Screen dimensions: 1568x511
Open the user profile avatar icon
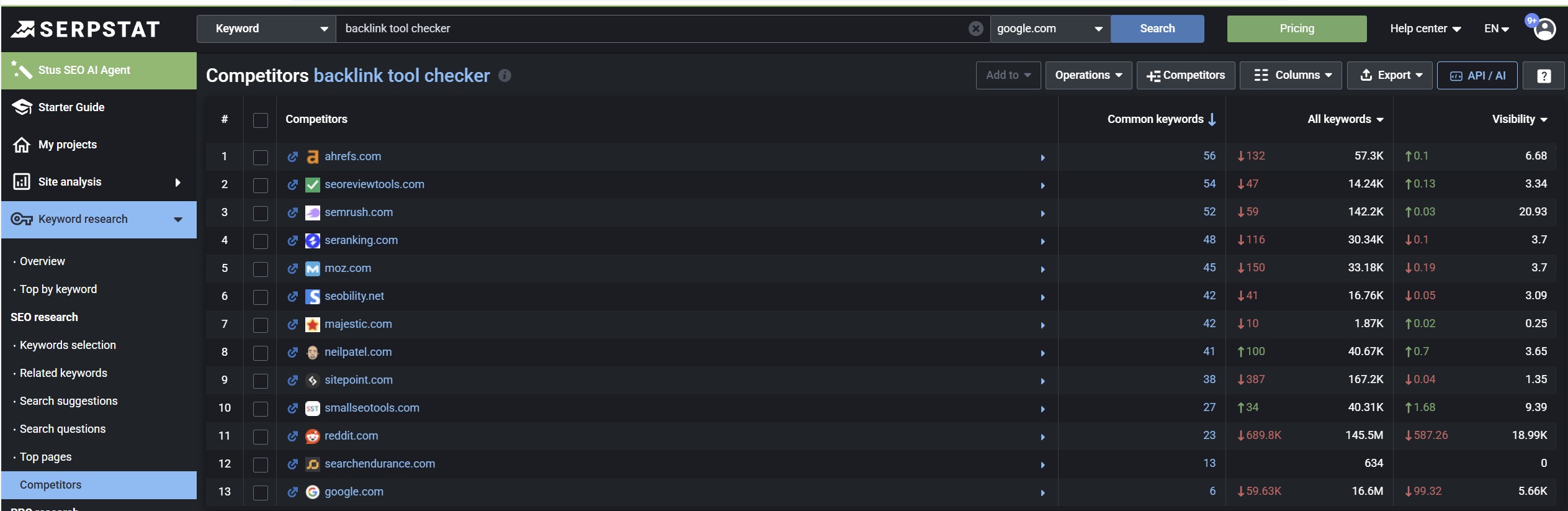[1544, 29]
